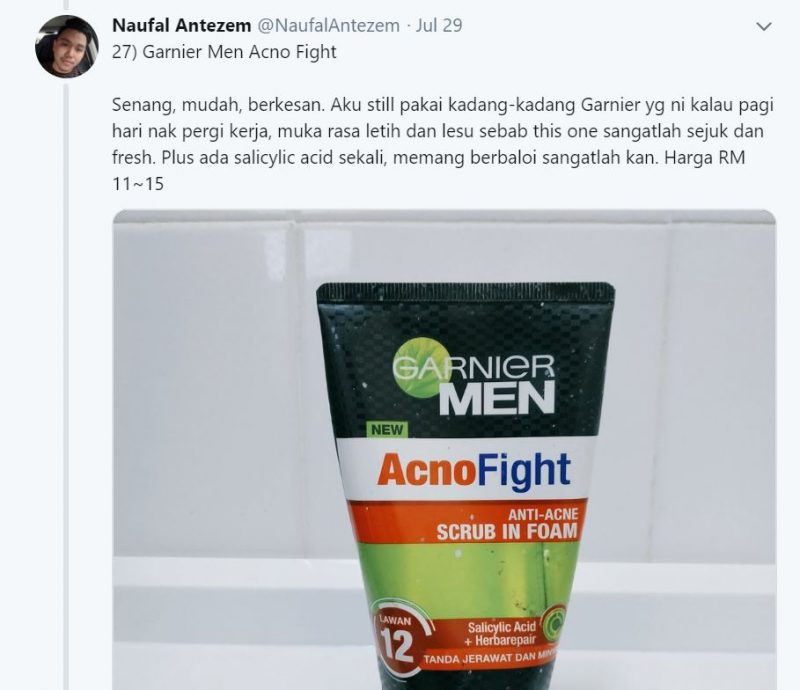Select the tweet heading 27) Garnier Men Acno Fight

pyautogui.click(x=224, y=52)
